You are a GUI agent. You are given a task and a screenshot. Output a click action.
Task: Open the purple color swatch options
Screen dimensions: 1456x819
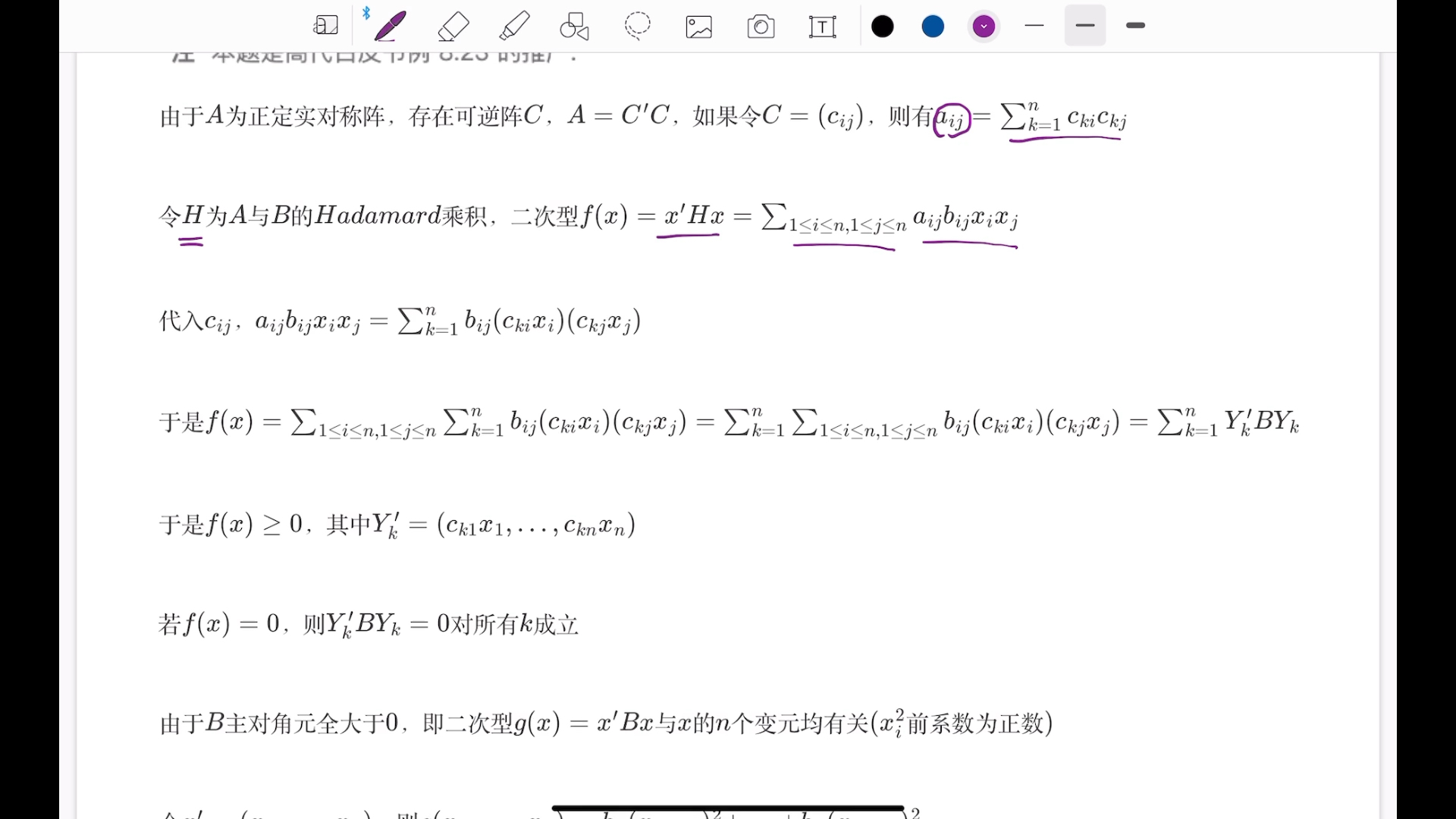(x=984, y=27)
